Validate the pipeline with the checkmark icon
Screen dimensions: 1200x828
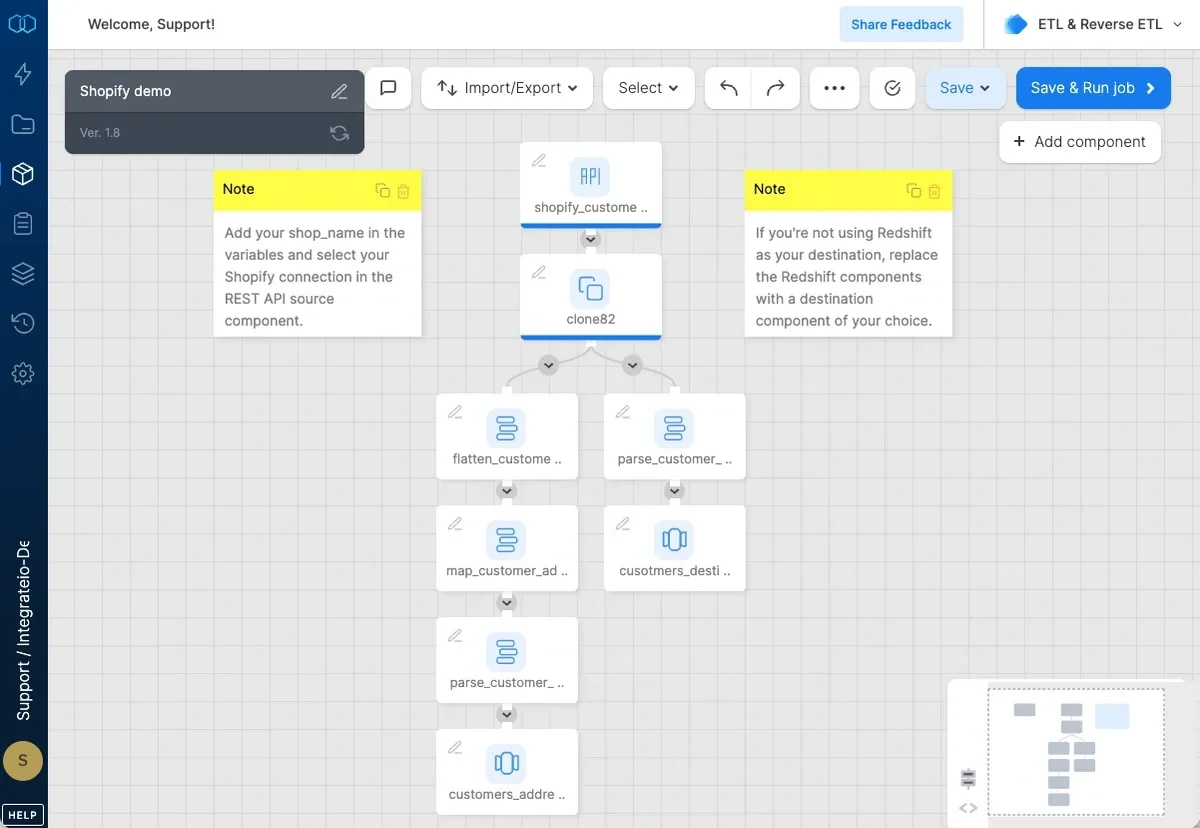[892, 88]
